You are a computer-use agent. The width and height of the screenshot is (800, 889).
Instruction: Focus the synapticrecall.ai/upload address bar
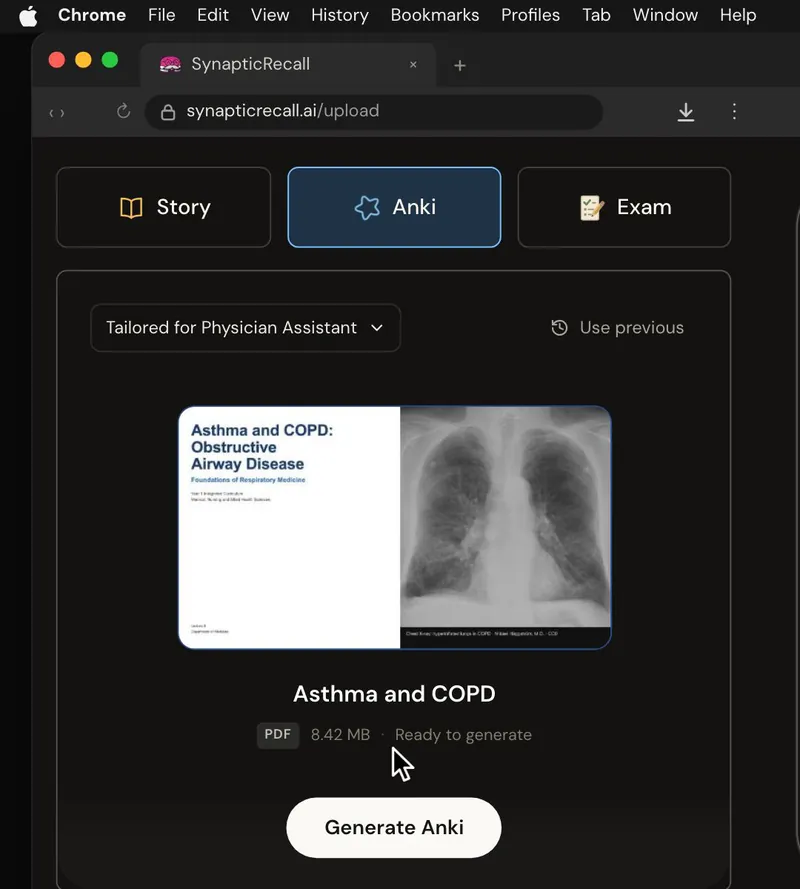point(374,112)
